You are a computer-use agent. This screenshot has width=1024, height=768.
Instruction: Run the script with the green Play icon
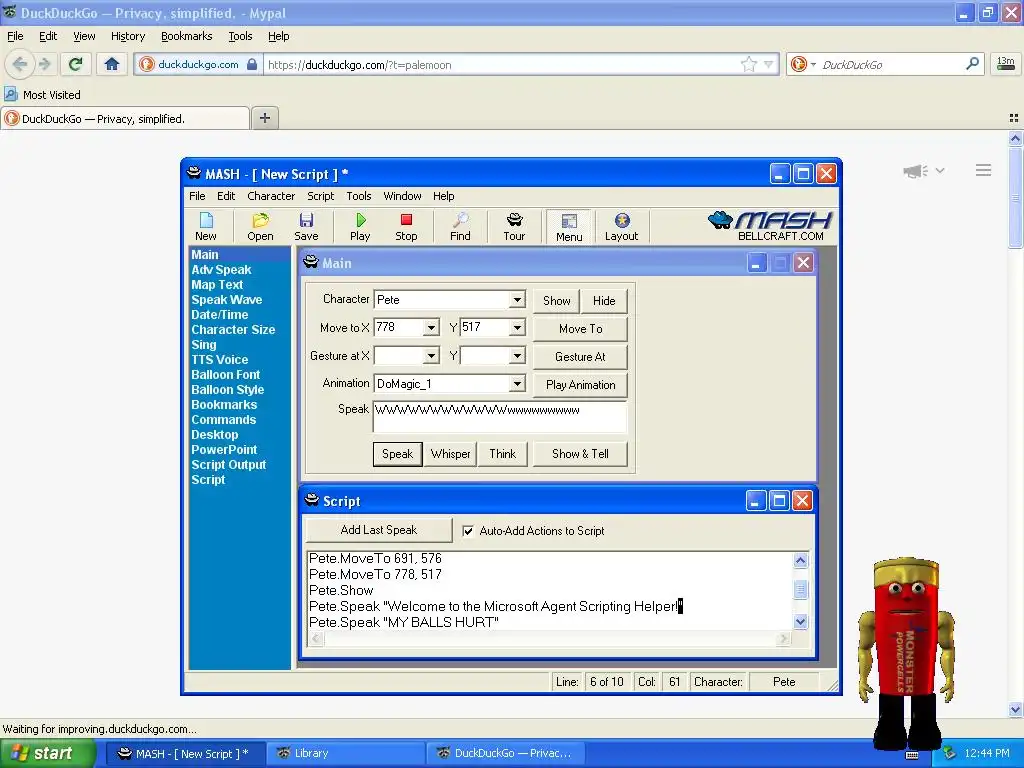[360, 226]
